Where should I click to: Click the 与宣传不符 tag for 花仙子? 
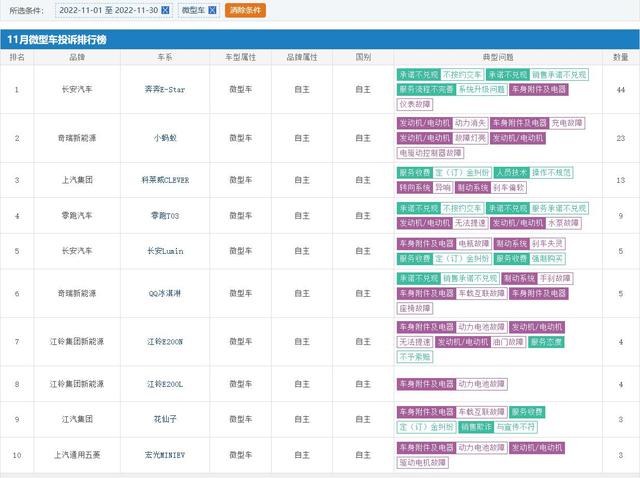point(516,427)
